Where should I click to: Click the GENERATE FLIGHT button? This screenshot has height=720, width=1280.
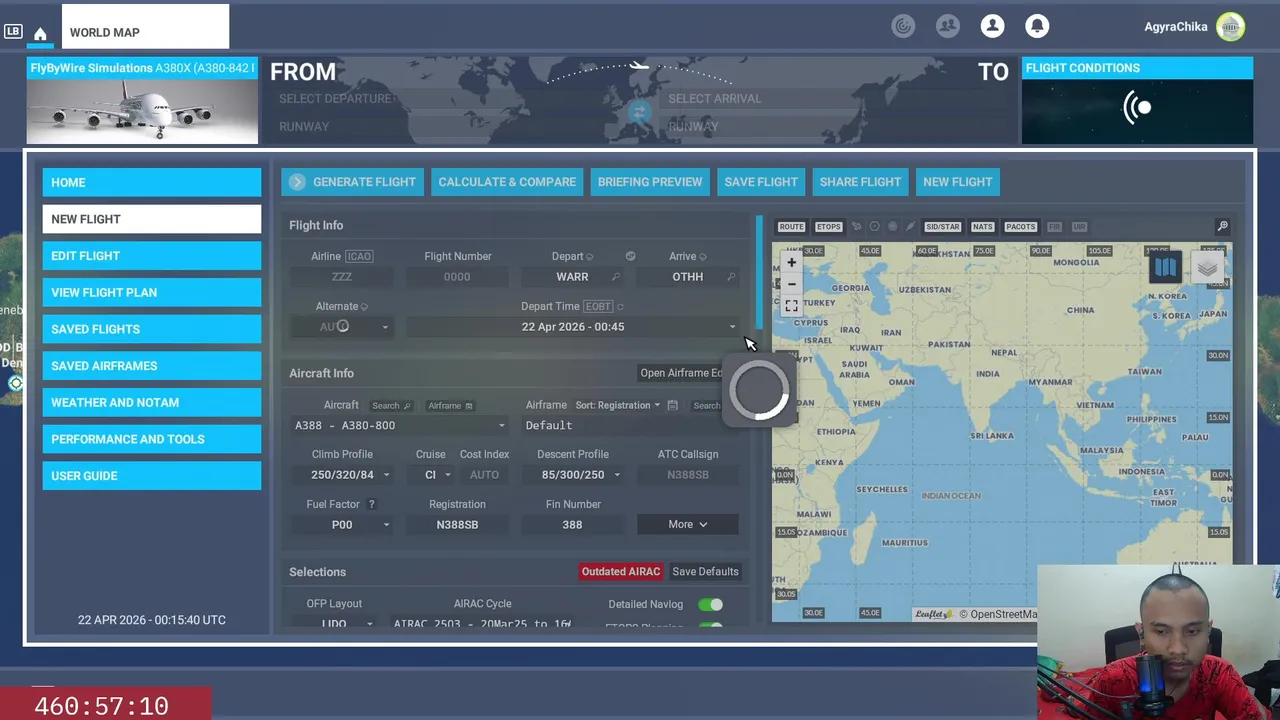point(352,182)
